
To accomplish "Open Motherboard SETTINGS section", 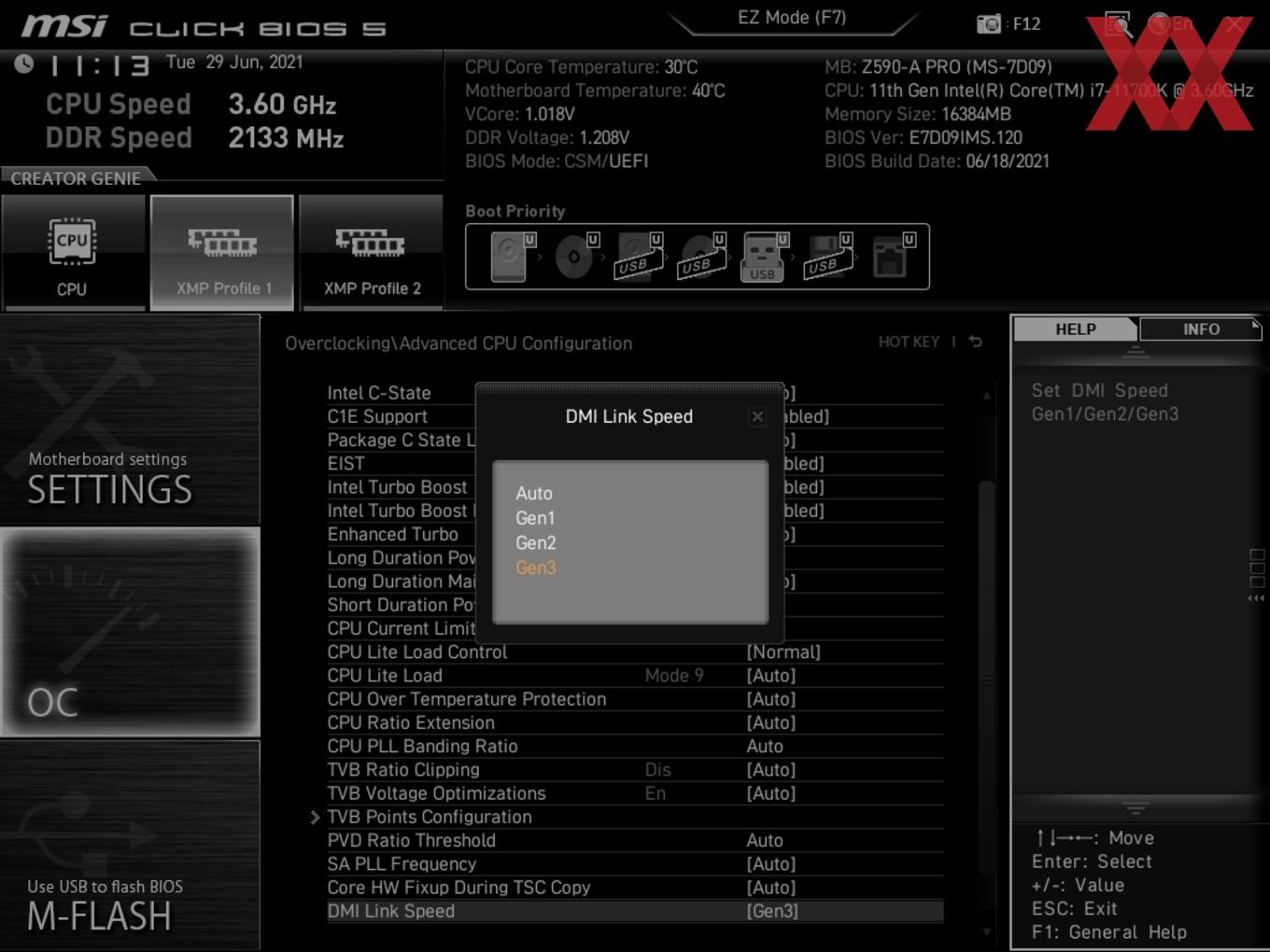I will pos(130,420).
